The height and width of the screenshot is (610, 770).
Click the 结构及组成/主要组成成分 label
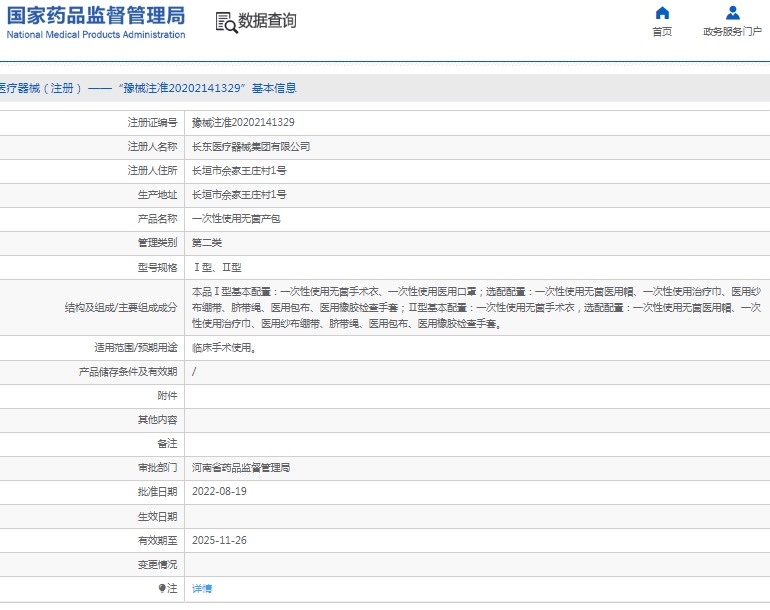(121, 307)
